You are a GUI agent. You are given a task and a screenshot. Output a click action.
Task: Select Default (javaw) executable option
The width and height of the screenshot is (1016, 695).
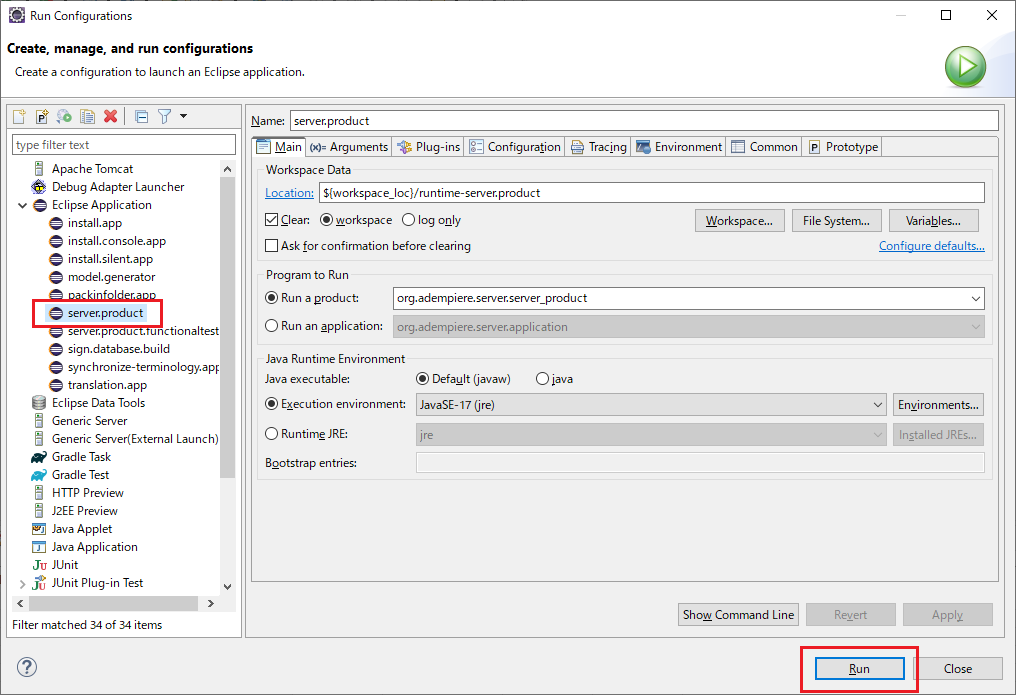[x=422, y=379]
